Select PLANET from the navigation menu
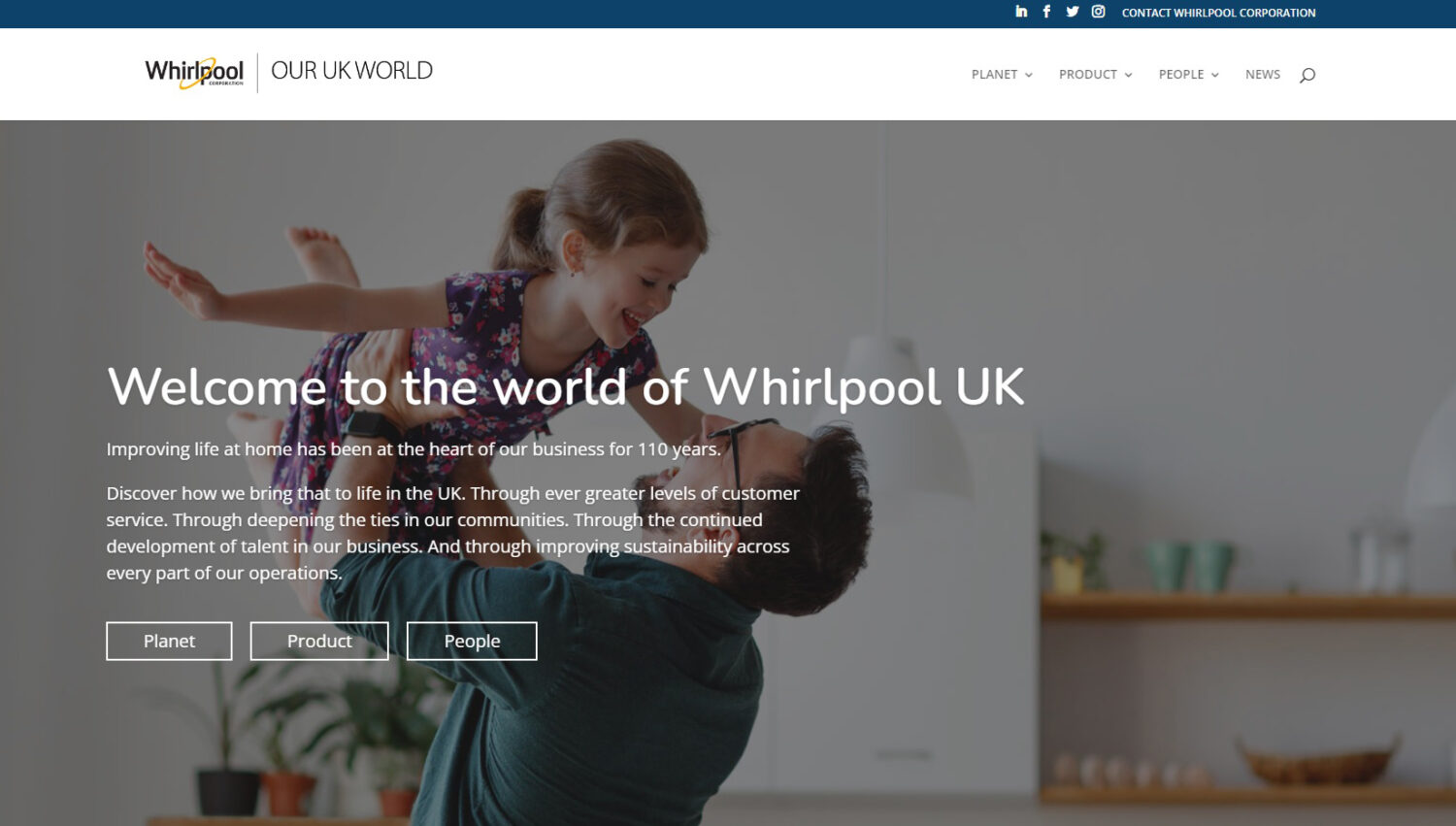 995,74
